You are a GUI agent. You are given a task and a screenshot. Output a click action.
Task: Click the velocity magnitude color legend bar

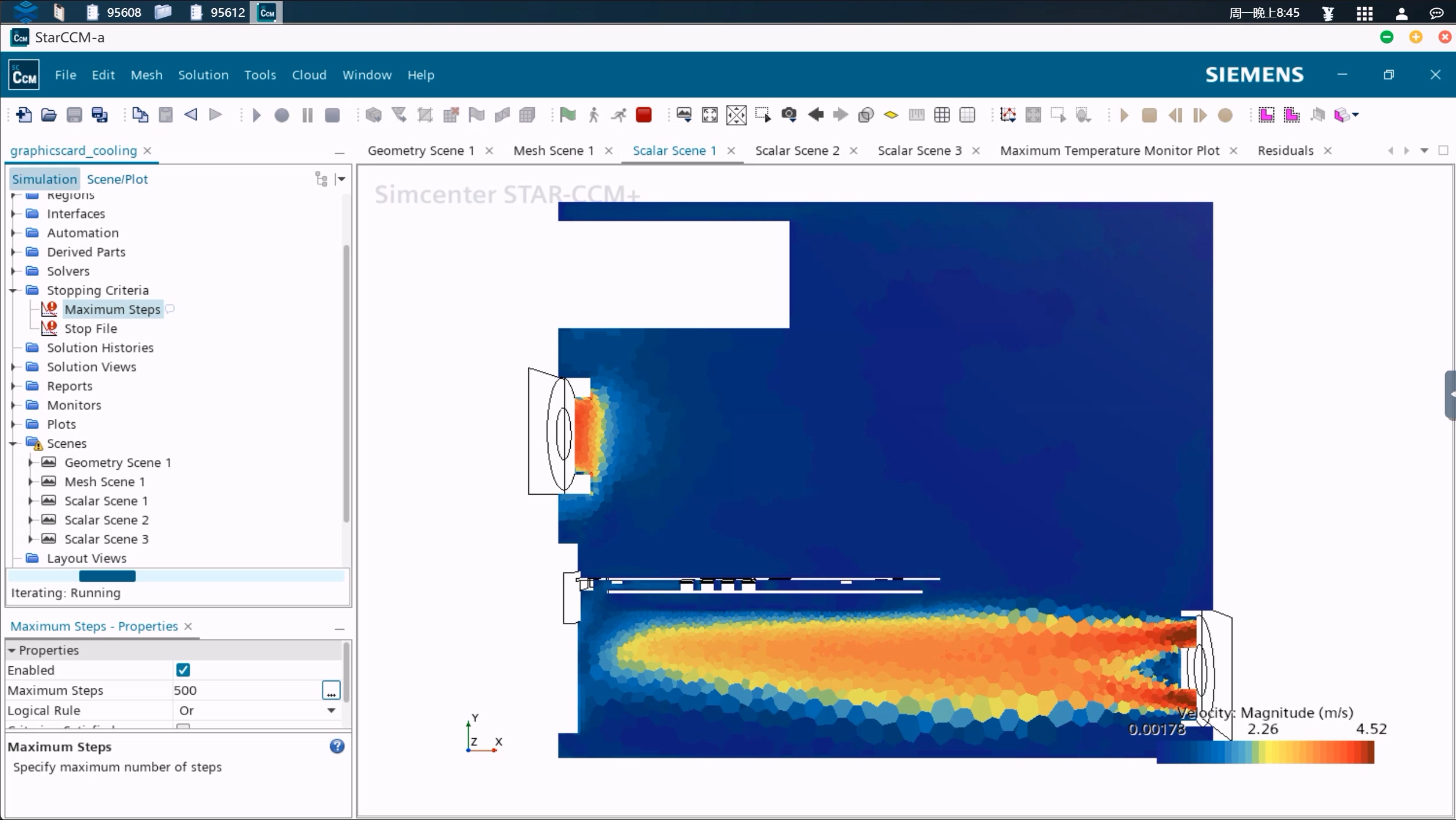[x=1265, y=753]
